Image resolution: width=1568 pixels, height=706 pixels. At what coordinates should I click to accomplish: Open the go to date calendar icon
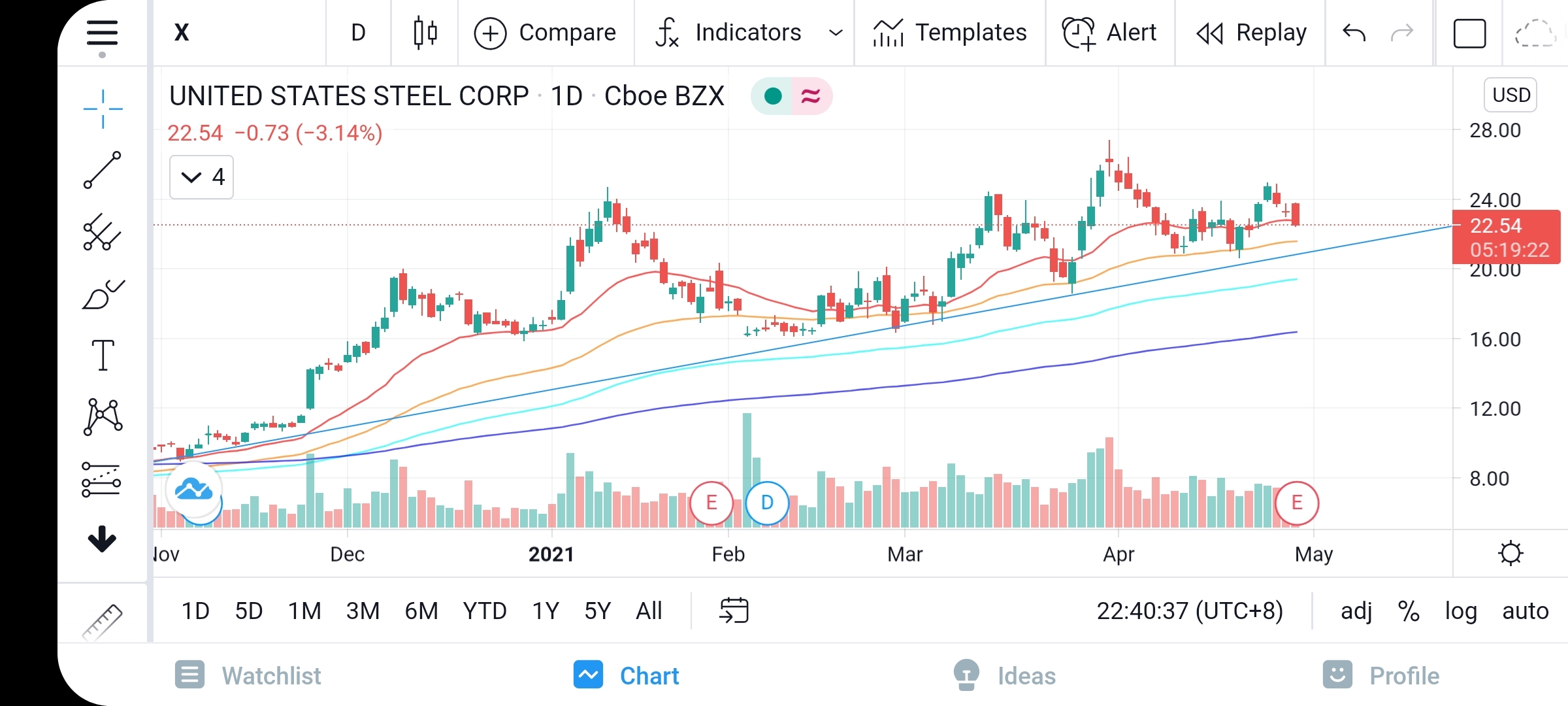[x=734, y=611]
